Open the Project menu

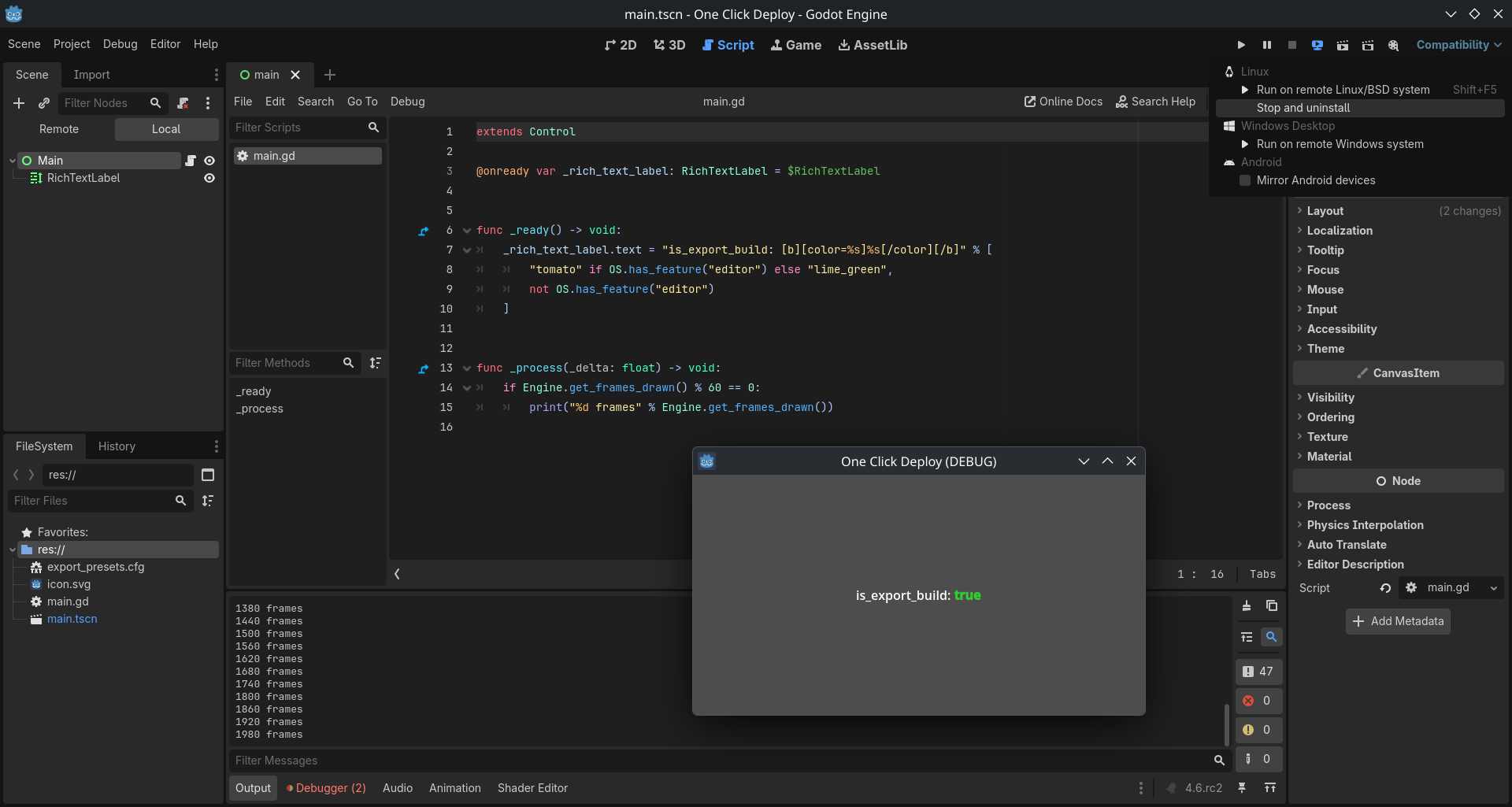pos(72,44)
